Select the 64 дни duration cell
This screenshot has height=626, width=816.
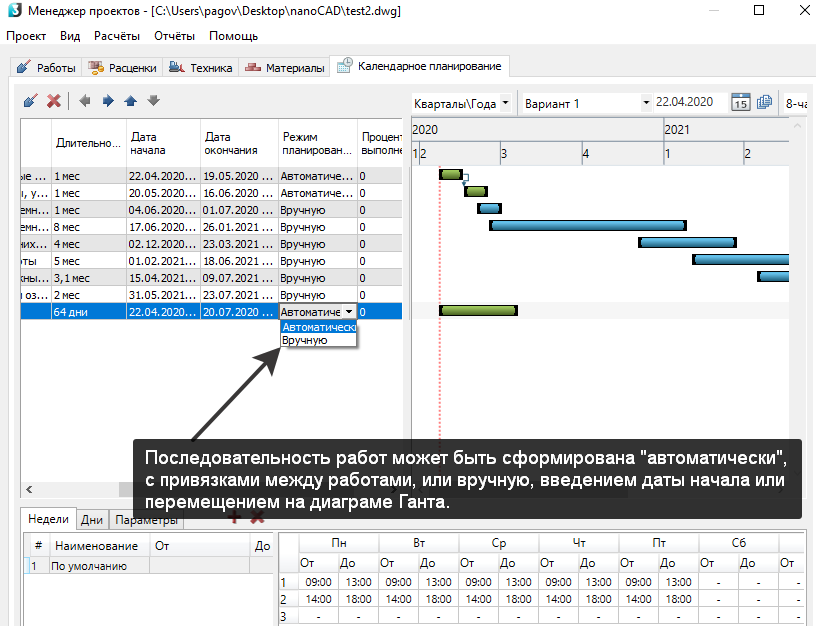tap(88, 312)
